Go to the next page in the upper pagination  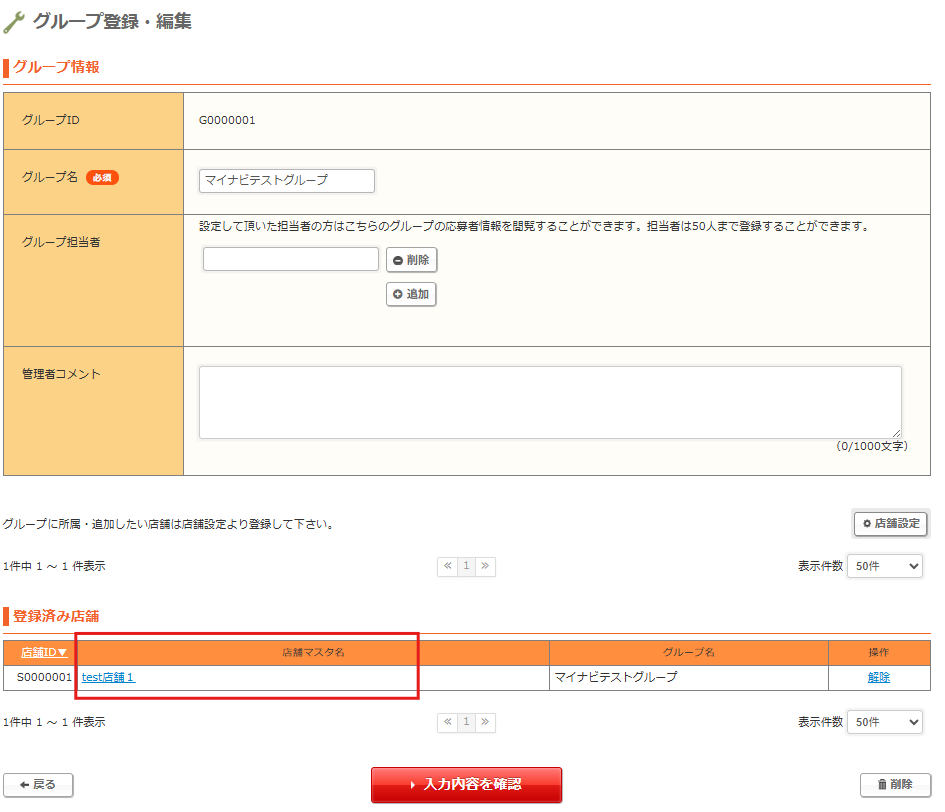pos(485,566)
